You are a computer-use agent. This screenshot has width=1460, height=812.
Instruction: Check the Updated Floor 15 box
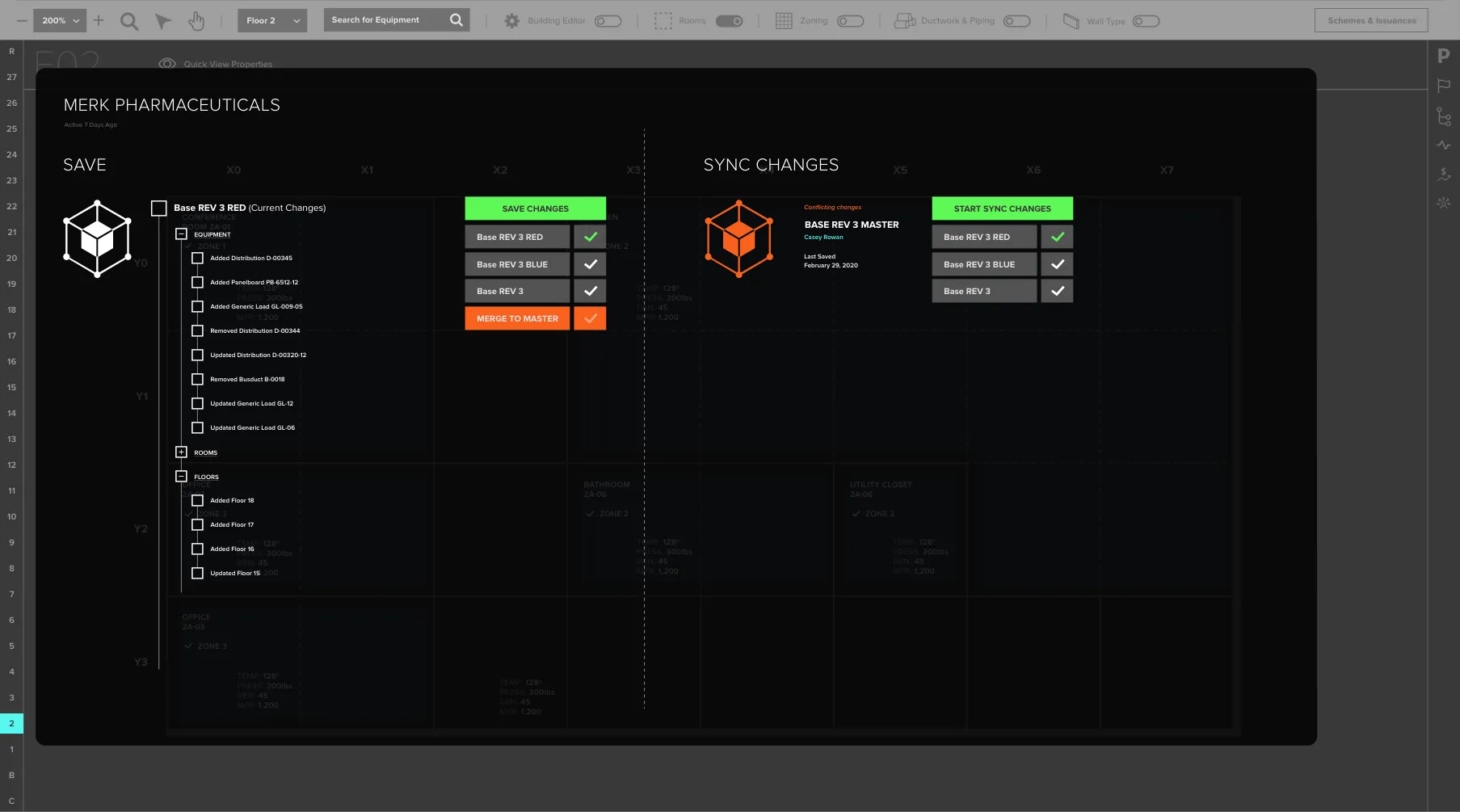click(197, 574)
